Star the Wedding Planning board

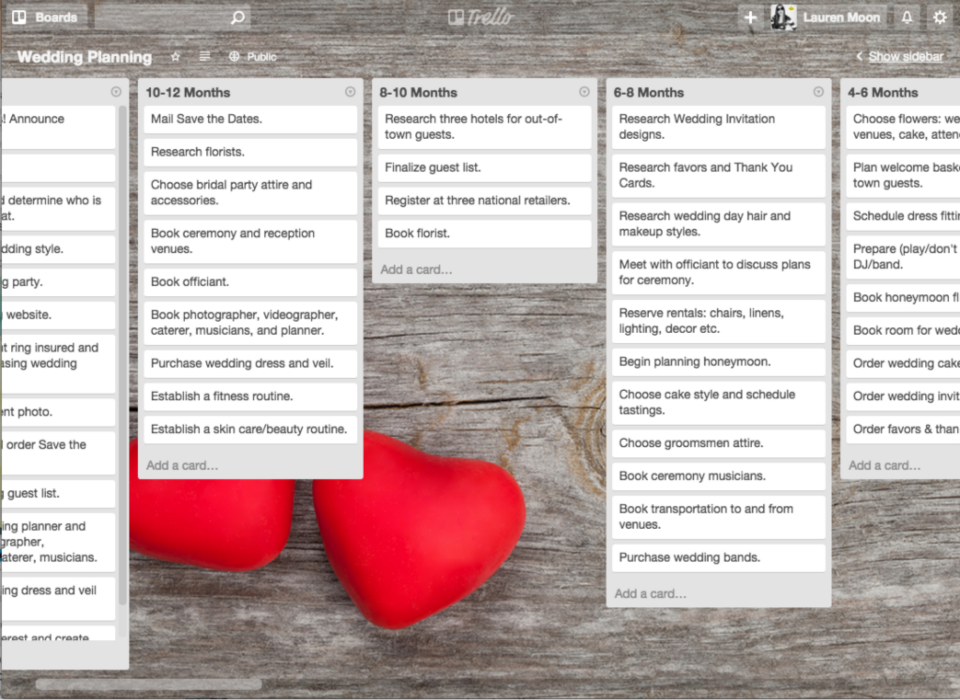point(176,57)
